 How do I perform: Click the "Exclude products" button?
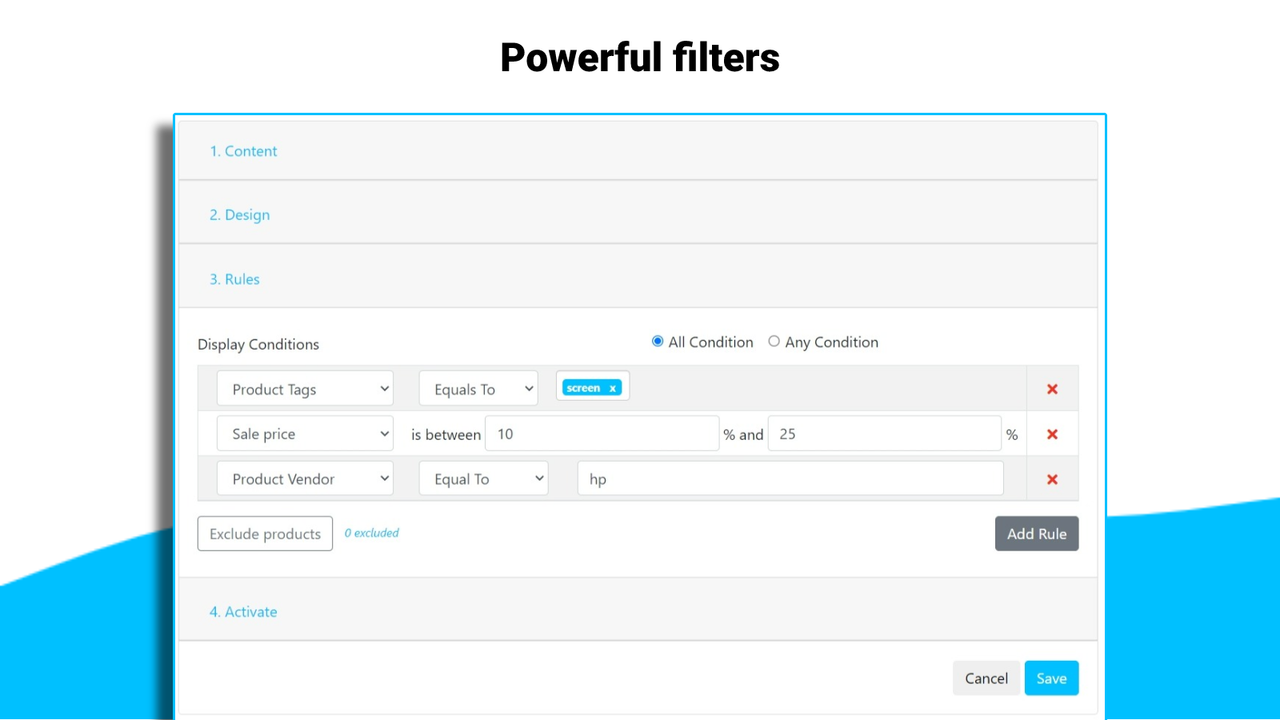264,533
